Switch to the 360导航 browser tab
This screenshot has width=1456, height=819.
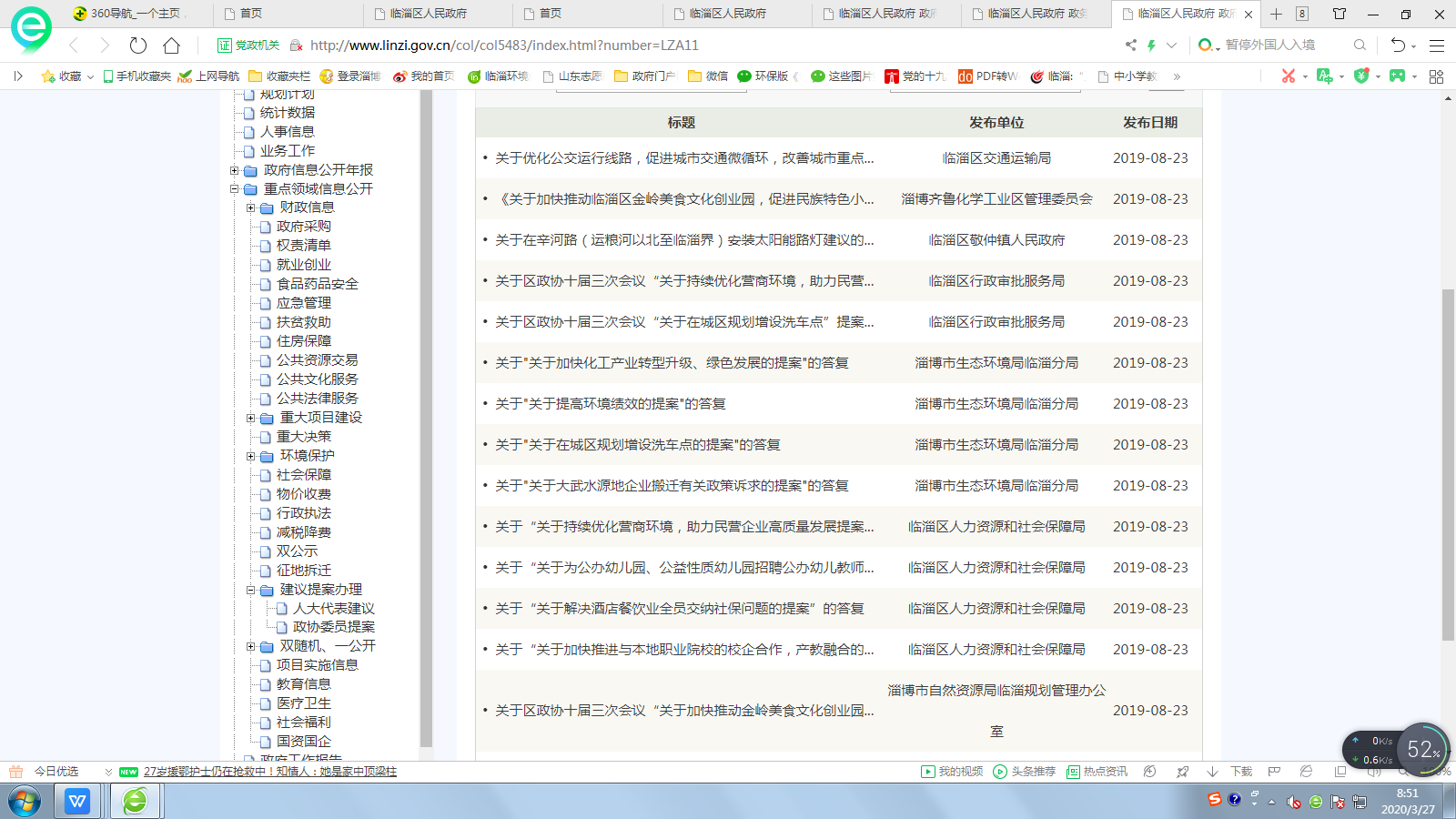coord(136,14)
